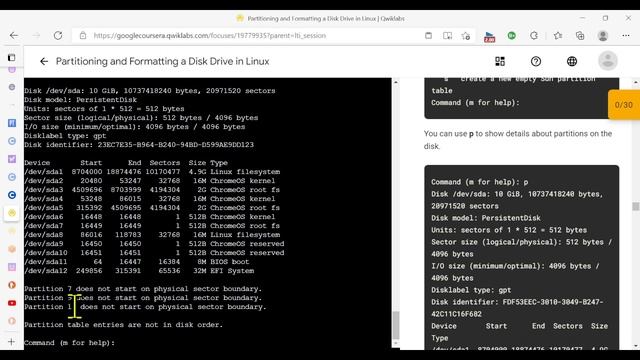This screenshot has width=640, height=360.
Task: Click terminal row /dev/sda2 ChromeOS kernel
Action: 149,181
